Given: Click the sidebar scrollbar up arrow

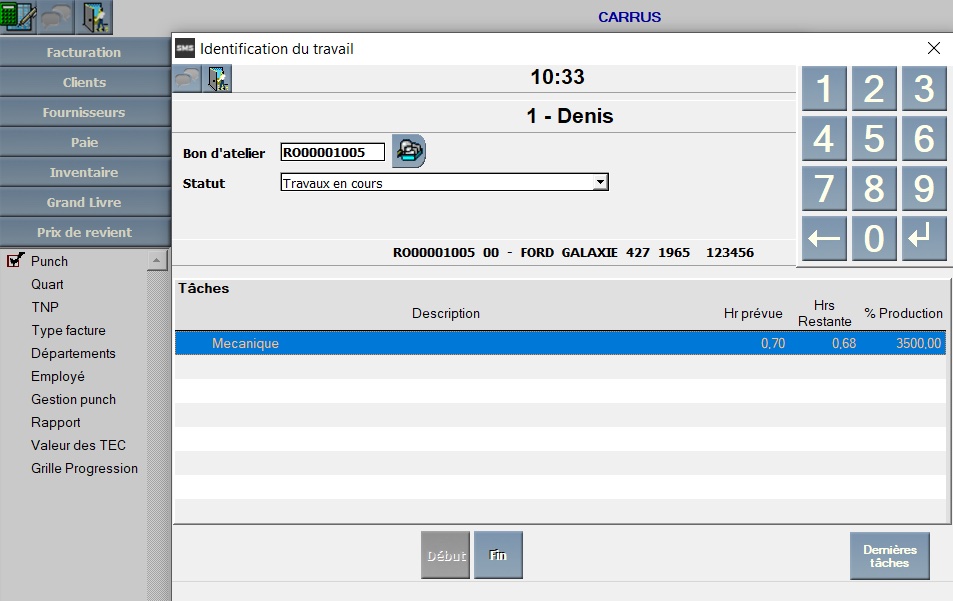Looking at the screenshot, I should 157,261.
